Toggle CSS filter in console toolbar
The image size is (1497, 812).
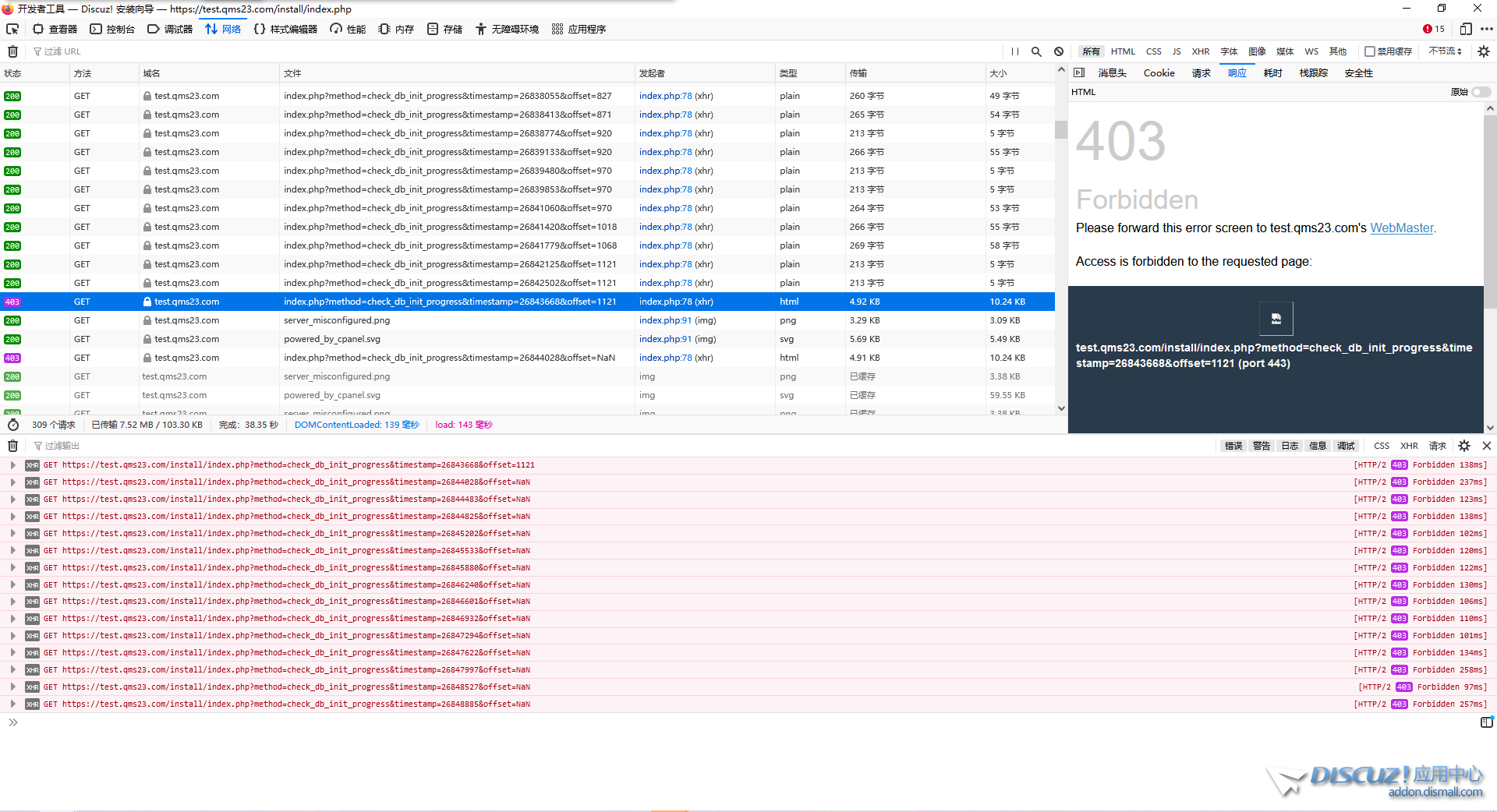[1381, 446]
